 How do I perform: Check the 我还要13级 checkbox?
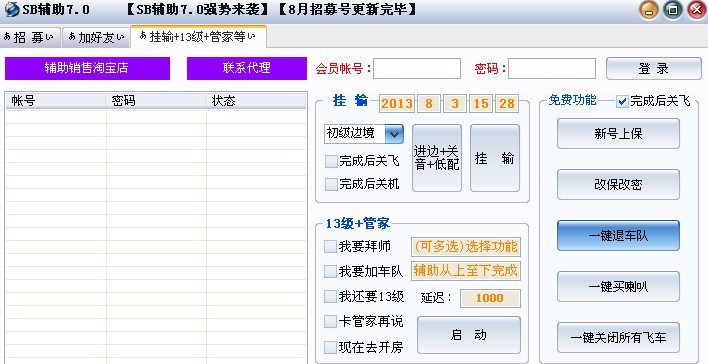coord(331,297)
